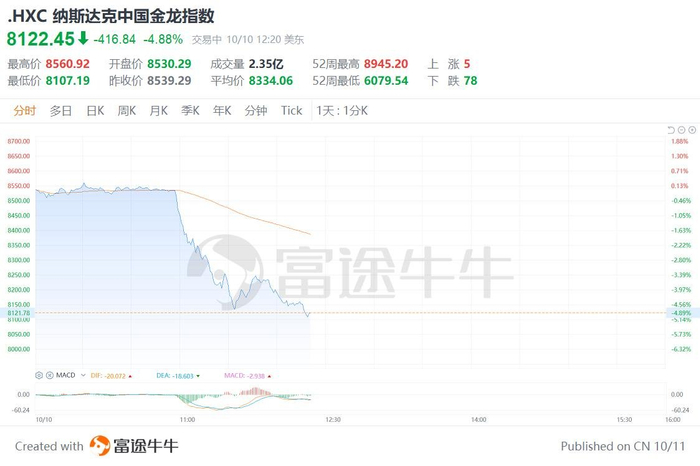Click the green down arrow beside price
Screen dimensions: 700x466
83,39
